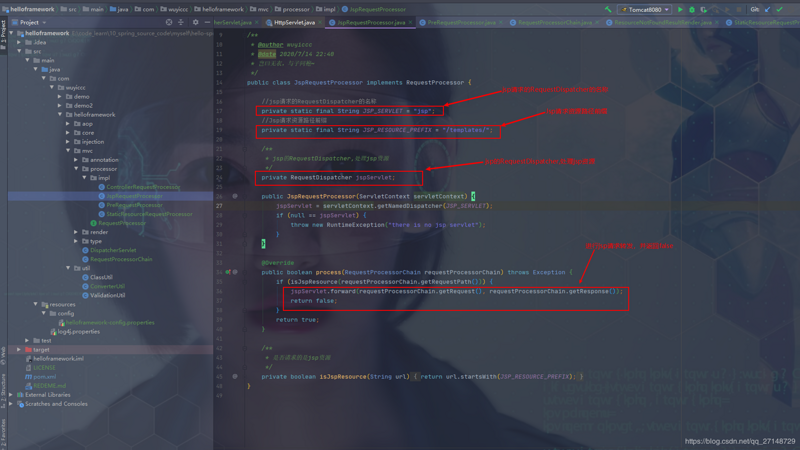Select log4j.properties file
Viewport: 800px width, 450px height.
(75, 332)
